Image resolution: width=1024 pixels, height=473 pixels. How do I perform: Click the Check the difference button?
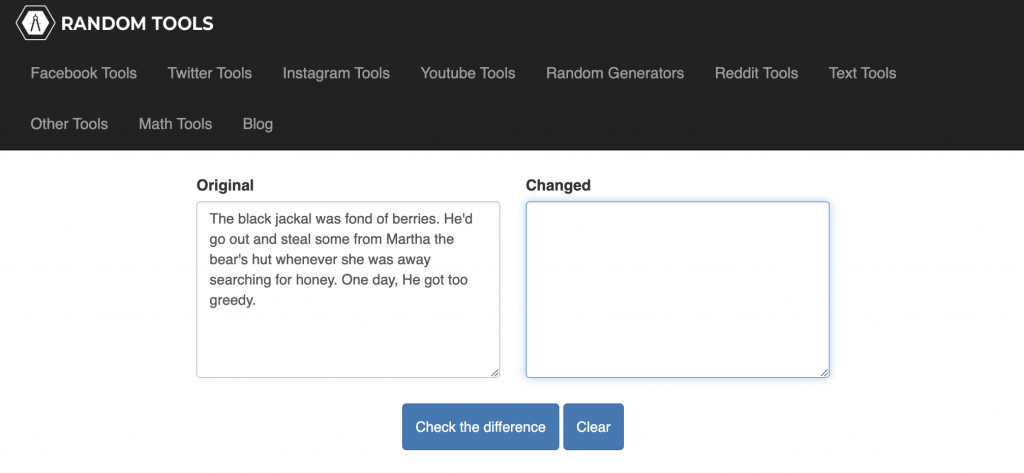[x=481, y=427]
